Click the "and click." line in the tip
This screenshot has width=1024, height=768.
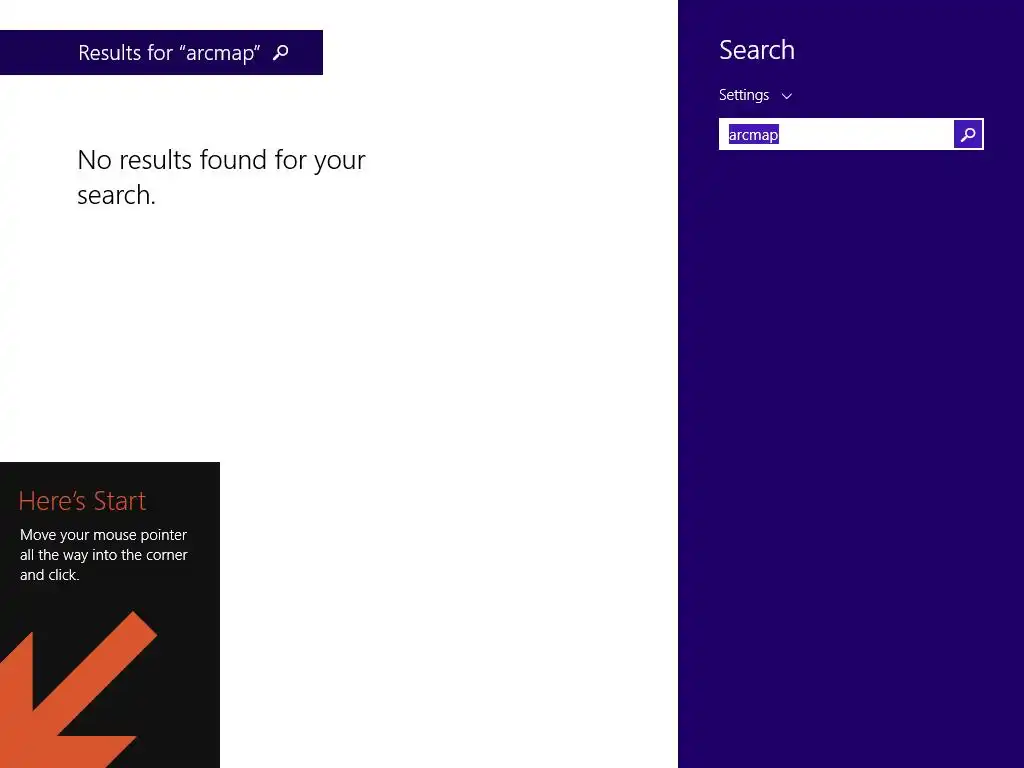(x=50, y=575)
